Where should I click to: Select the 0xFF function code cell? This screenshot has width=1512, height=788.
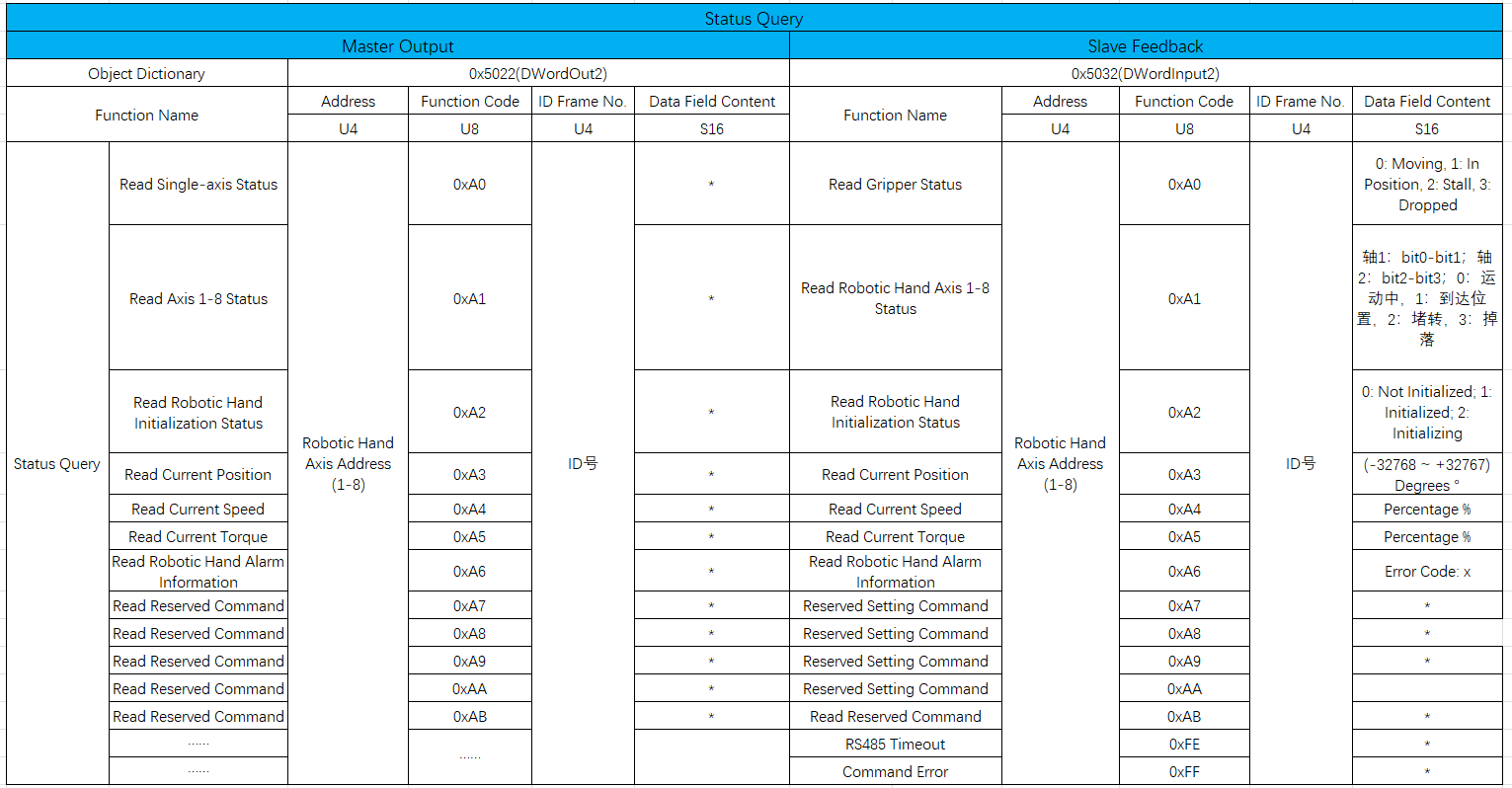(x=1184, y=771)
